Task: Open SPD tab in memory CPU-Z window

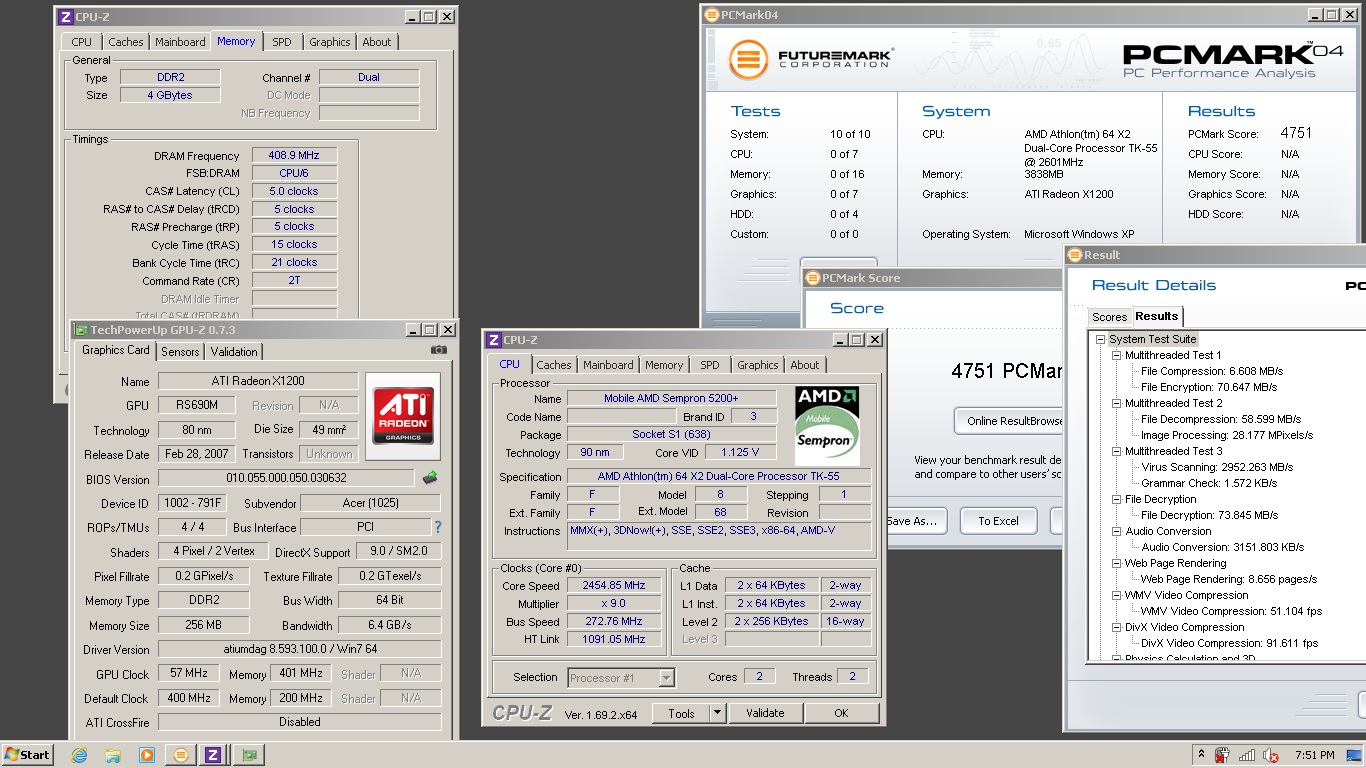Action: [282, 42]
